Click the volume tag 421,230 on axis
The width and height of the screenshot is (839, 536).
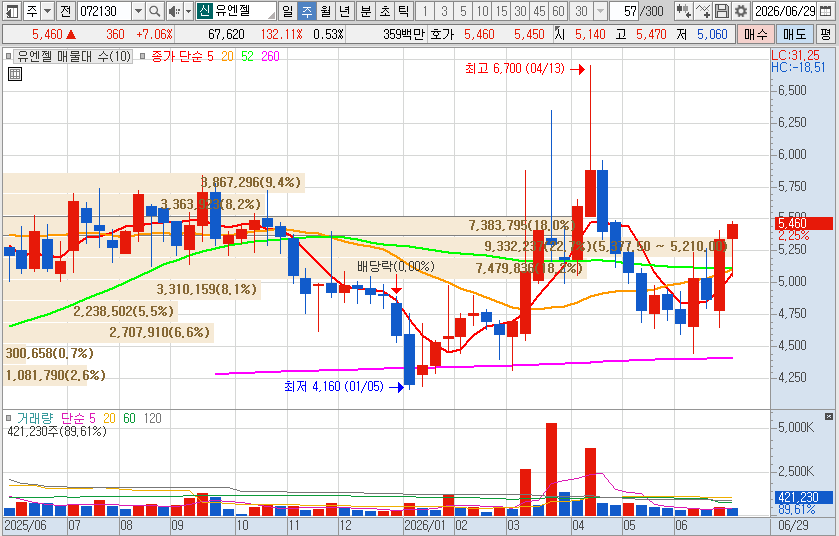[x=804, y=497]
